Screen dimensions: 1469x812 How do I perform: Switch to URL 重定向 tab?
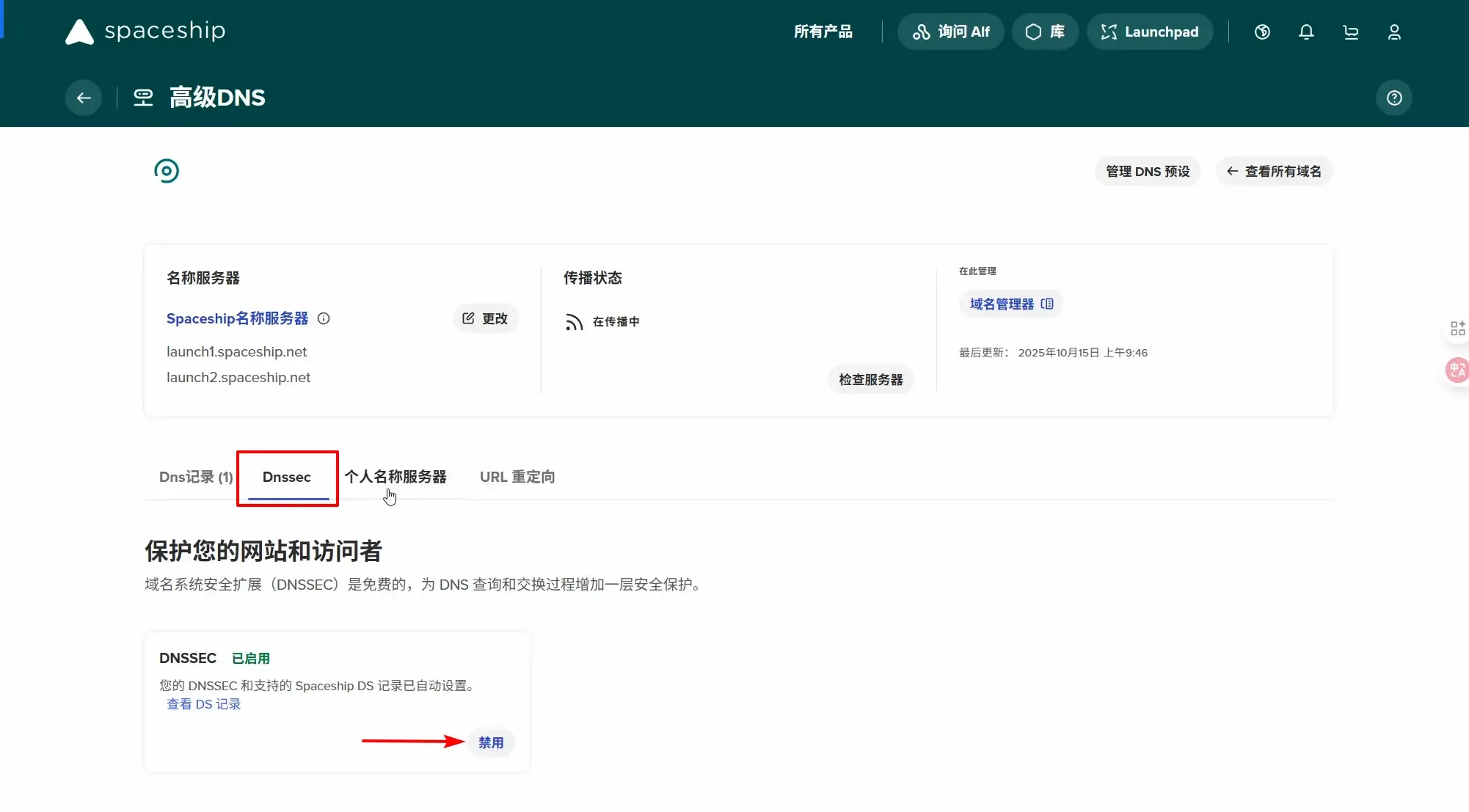(x=517, y=477)
